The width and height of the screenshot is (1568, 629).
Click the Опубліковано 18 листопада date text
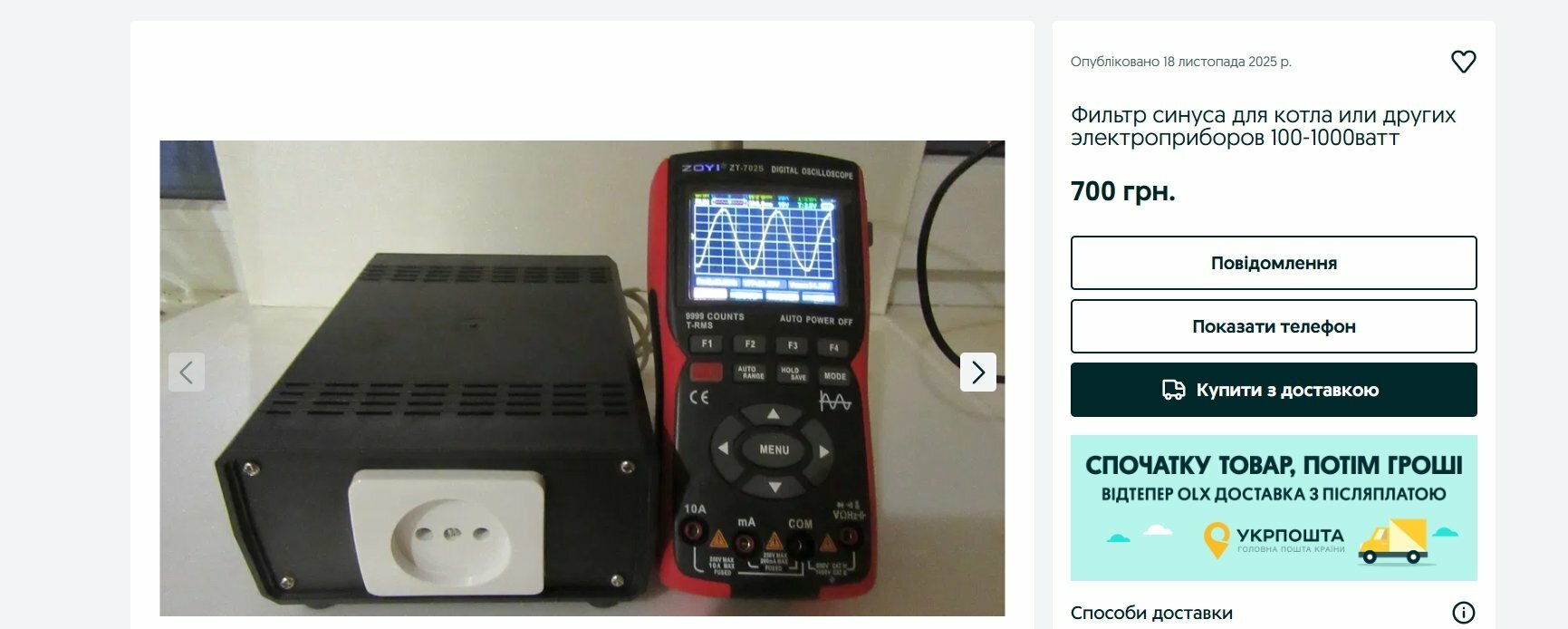click(x=1181, y=62)
